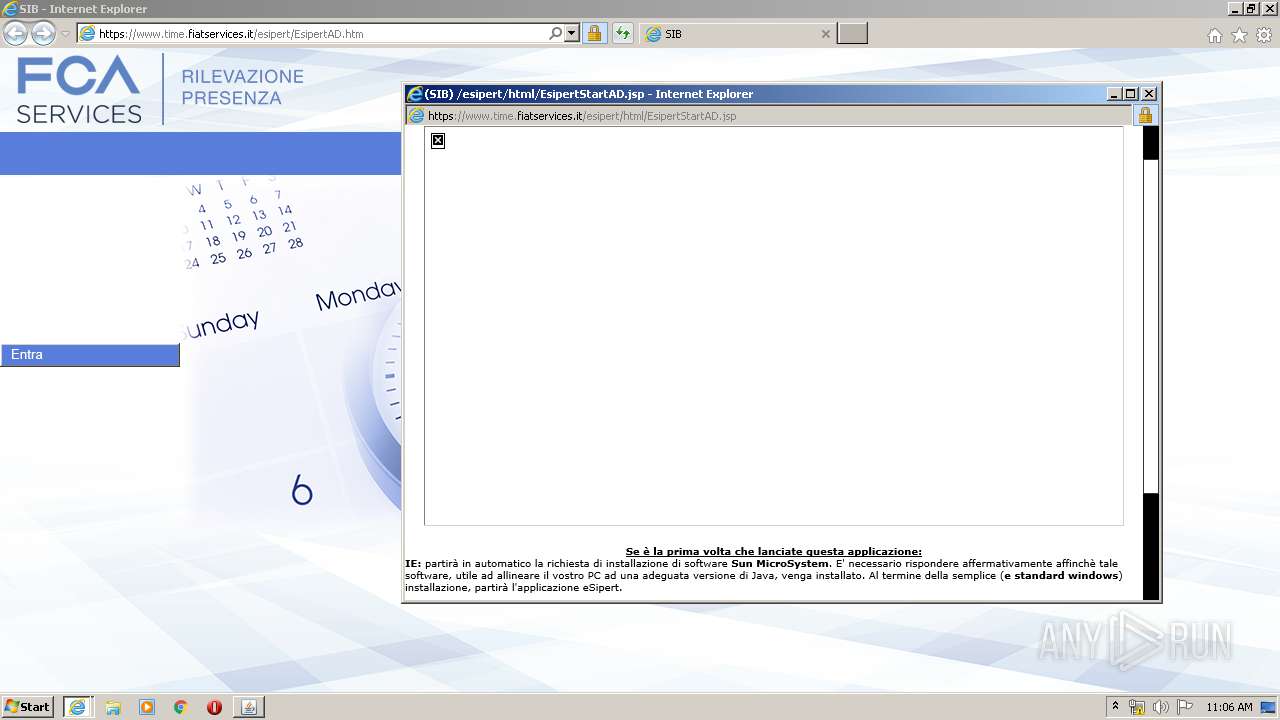Click the popup scrollbar track below the thumb
The width and height of the screenshot is (1280, 720).
(x=1151, y=545)
